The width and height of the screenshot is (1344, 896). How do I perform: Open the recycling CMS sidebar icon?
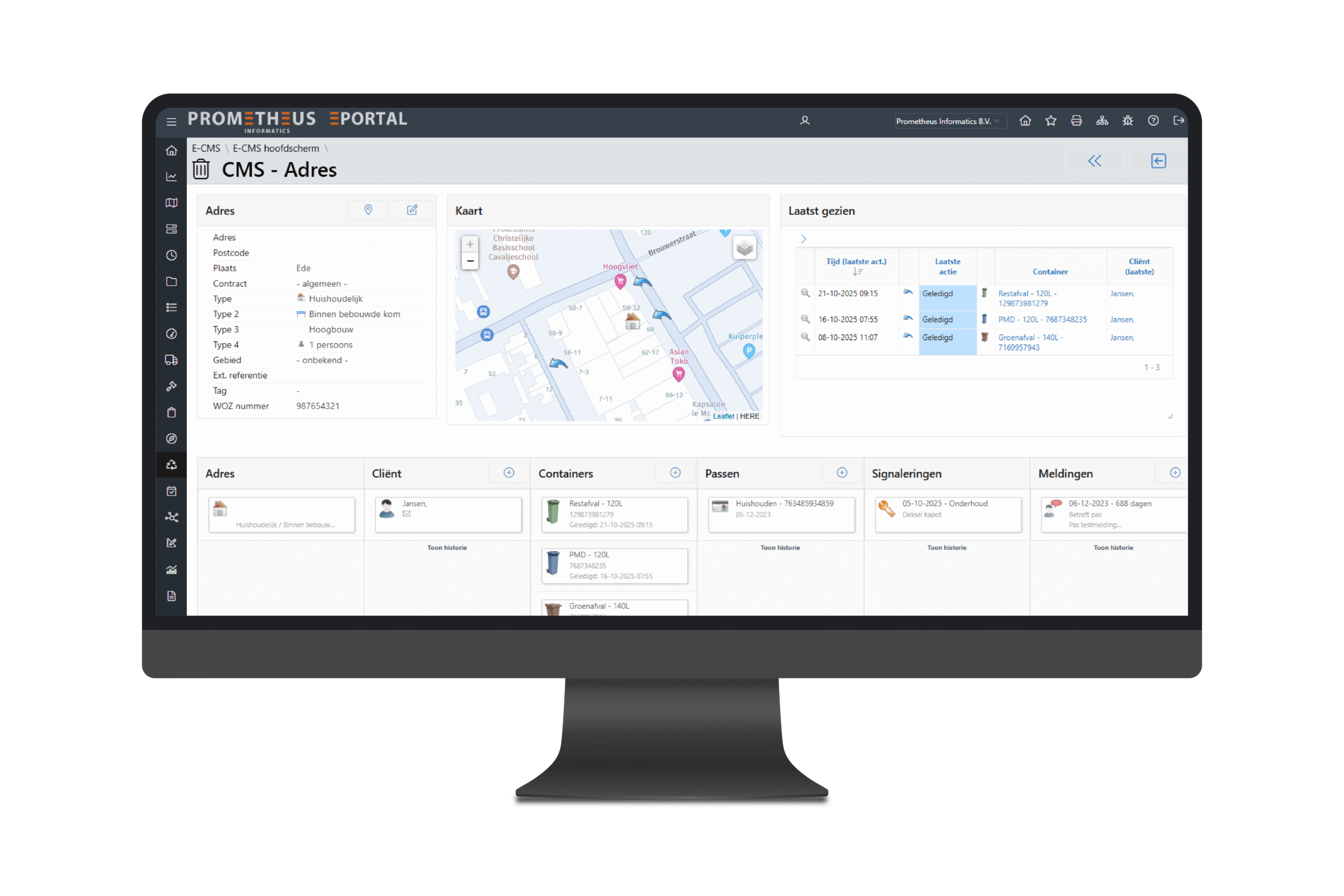tap(172, 465)
